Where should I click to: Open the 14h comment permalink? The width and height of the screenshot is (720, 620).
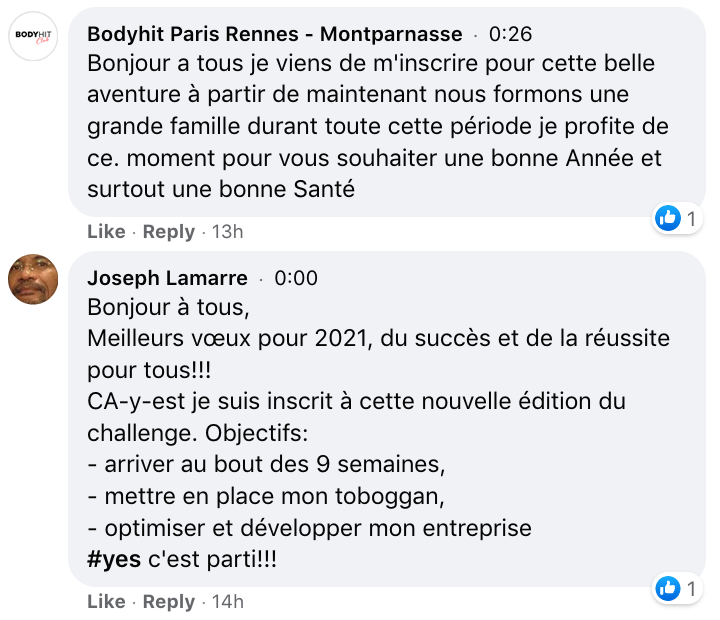[227, 602]
